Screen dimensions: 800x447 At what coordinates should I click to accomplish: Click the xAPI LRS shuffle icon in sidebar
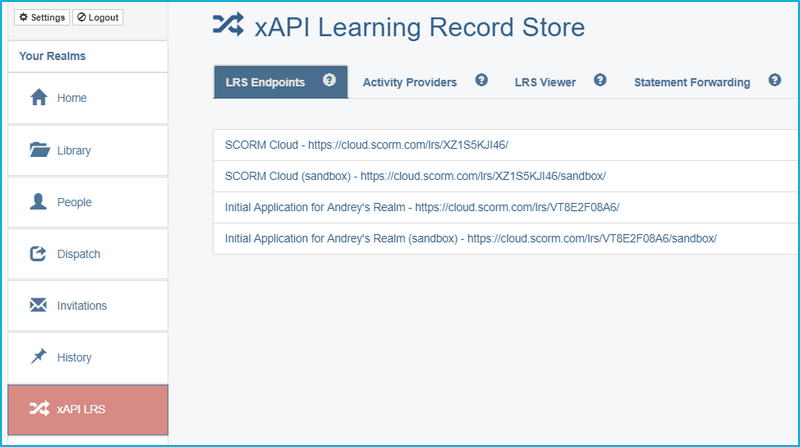[39, 408]
